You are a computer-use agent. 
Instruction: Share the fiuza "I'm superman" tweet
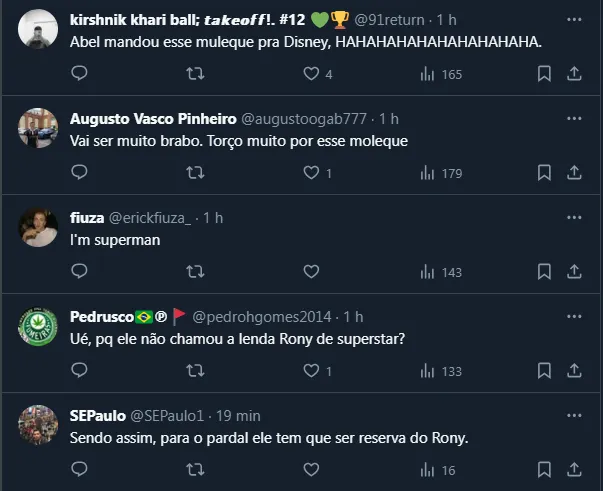point(575,272)
